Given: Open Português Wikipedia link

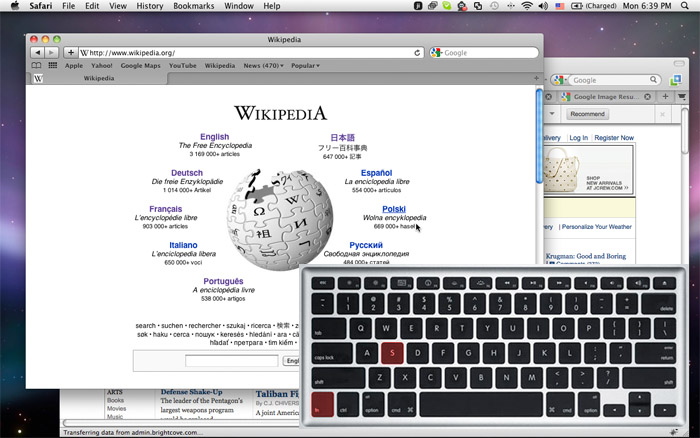Looking at the screenshot, I should pyautogui.click(x=223, y=281).
